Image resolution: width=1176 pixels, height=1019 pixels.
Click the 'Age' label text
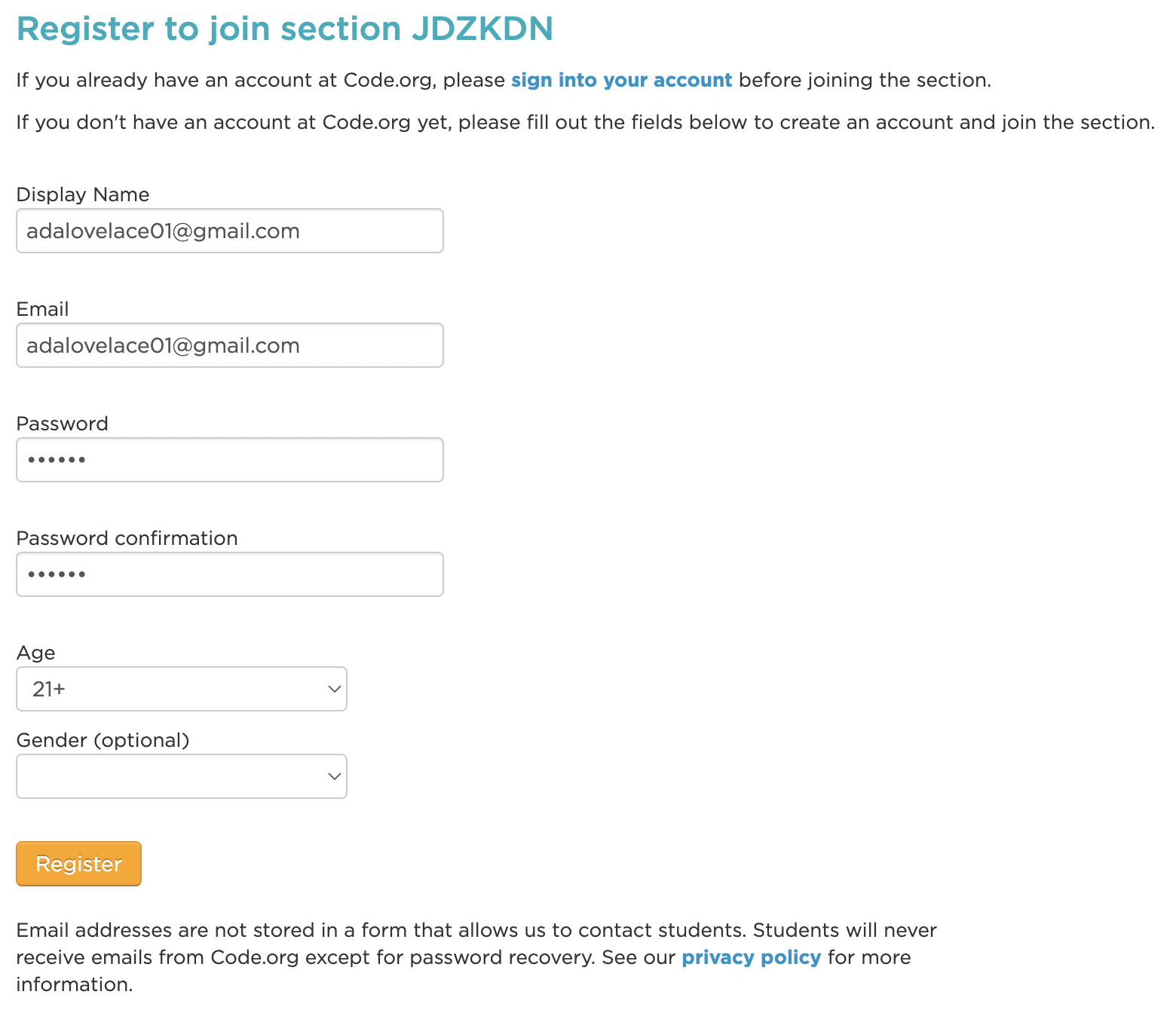point(35,653)
